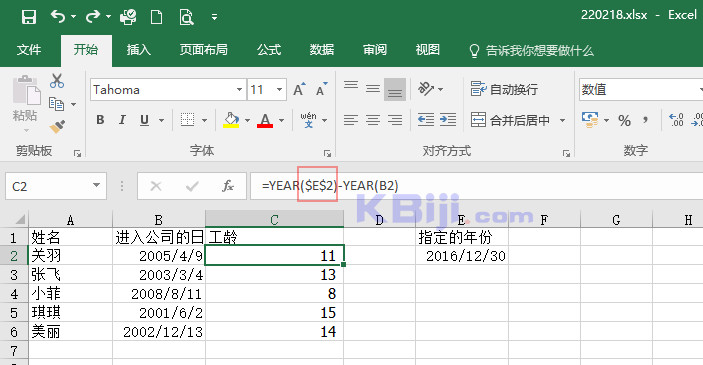The height and width of the screenshot is (365, 703).
Task: Click Increase Font Size icon
Action: pyautogui.click(x=299, y=89)
